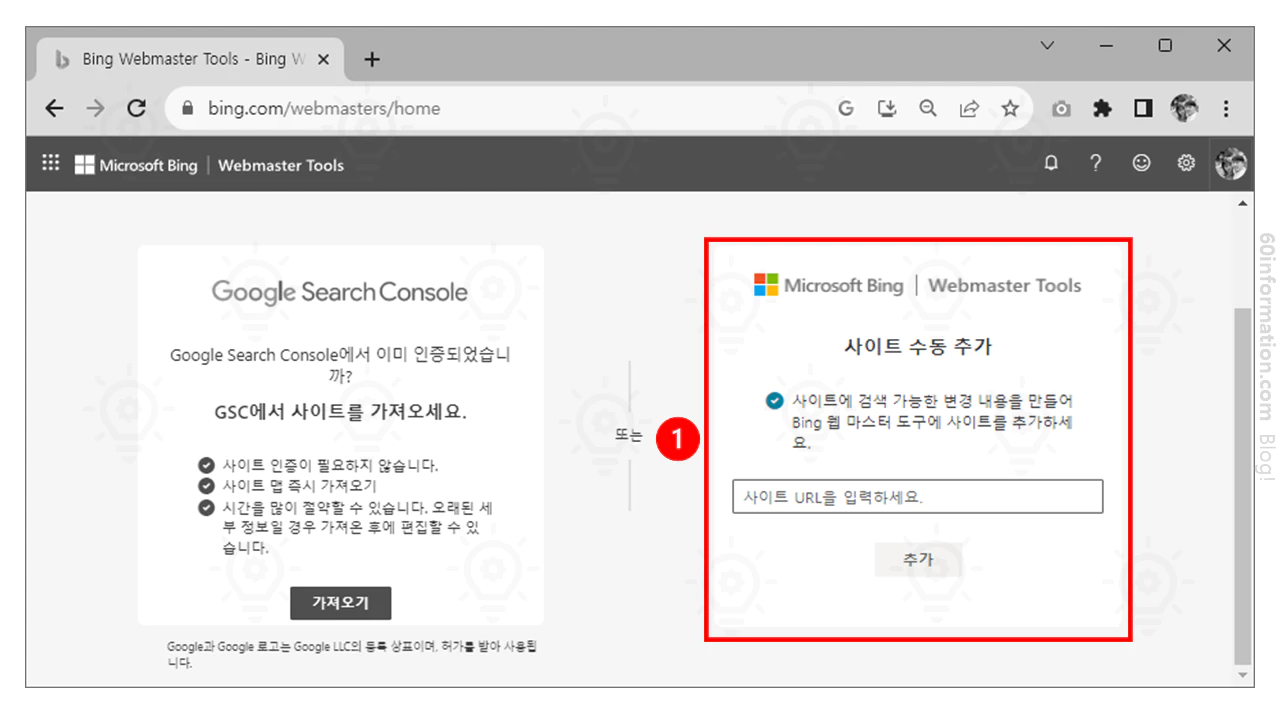This screenshot has height=720, width=1280.
Task: Capture the page using the camera icon
Action: (x=1061, y=108)
